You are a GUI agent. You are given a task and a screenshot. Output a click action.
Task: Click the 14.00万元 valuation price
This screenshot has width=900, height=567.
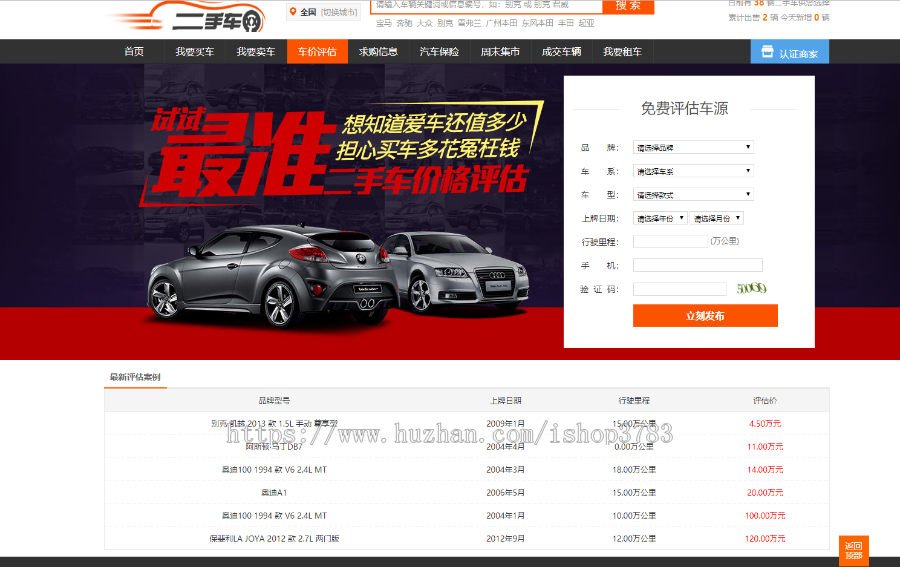point(765,469)
